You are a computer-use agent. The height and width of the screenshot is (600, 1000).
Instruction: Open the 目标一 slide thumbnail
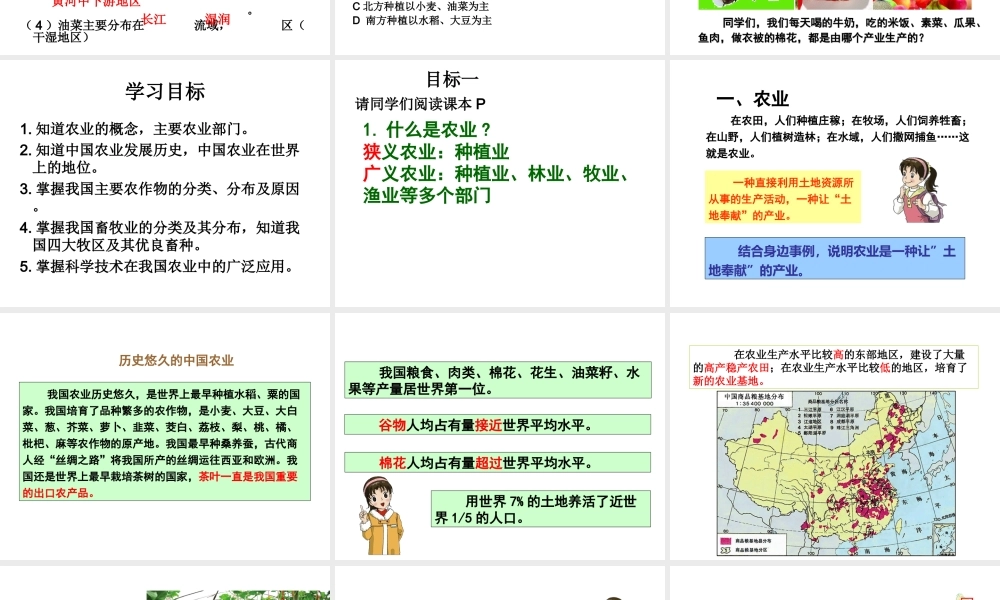click(500, 183)
